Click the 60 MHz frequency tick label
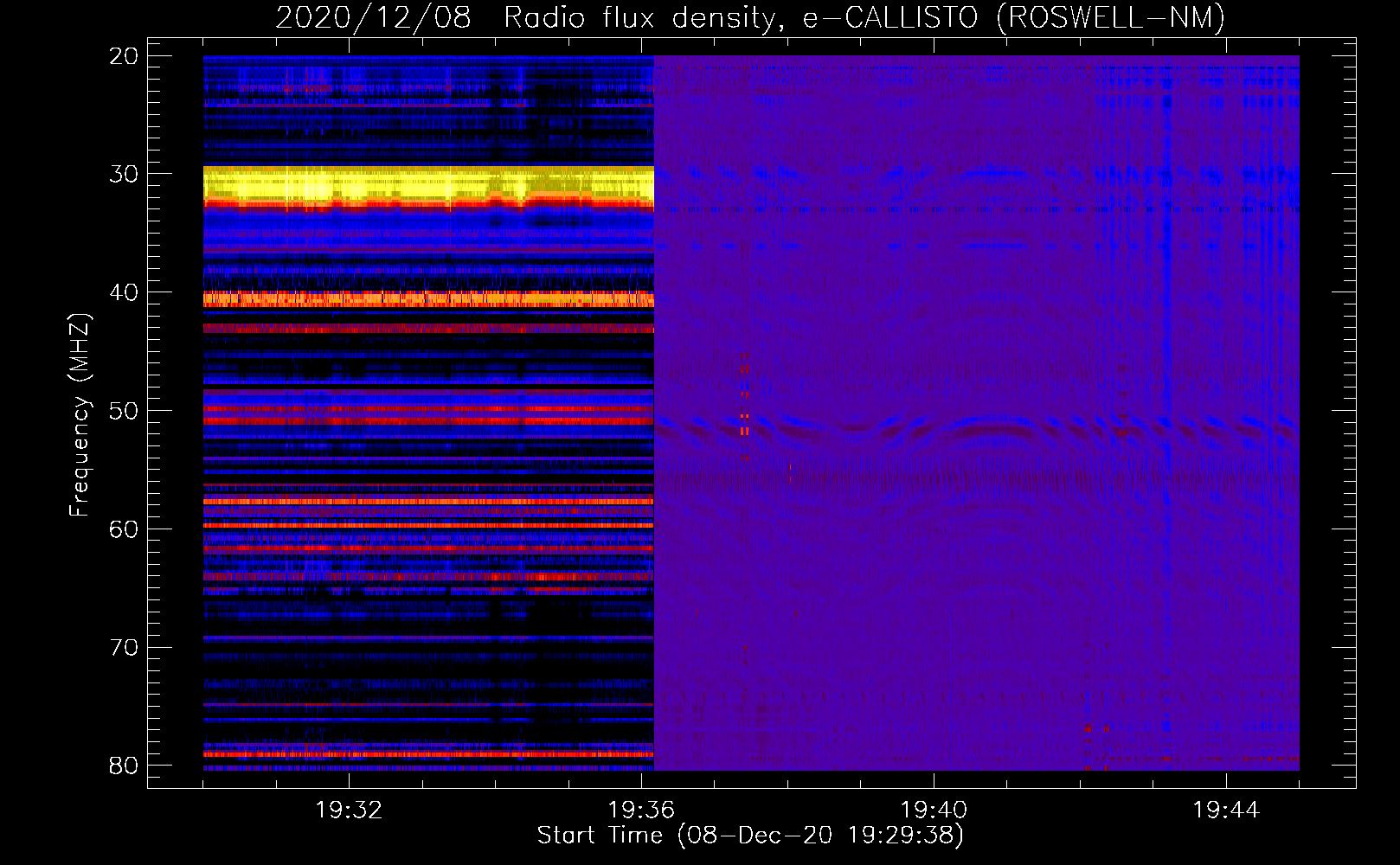This screenshot has width=1400, height=865. 124,529
